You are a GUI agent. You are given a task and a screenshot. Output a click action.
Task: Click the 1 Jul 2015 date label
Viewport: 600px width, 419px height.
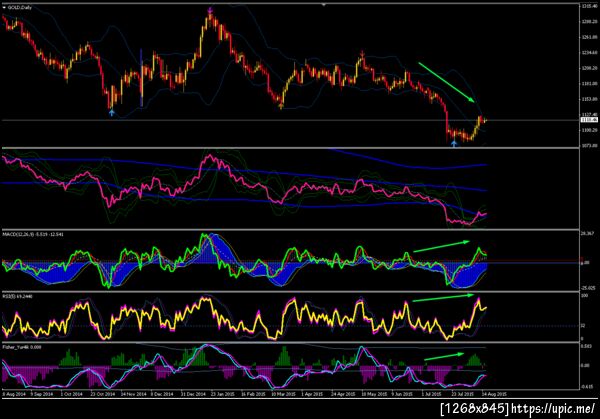[431, 394]
